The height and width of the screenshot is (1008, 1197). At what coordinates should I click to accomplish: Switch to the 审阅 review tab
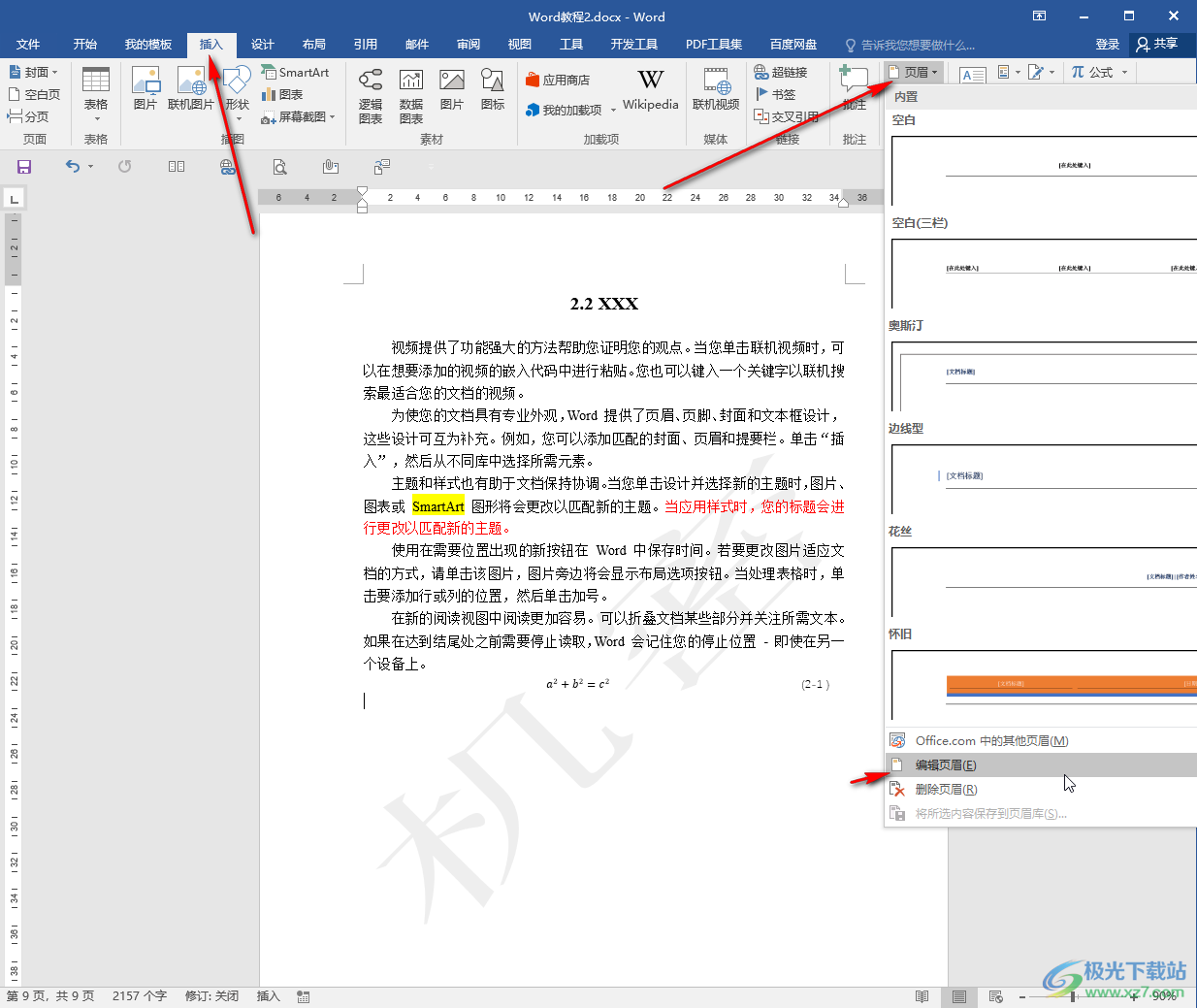[469, 45]
